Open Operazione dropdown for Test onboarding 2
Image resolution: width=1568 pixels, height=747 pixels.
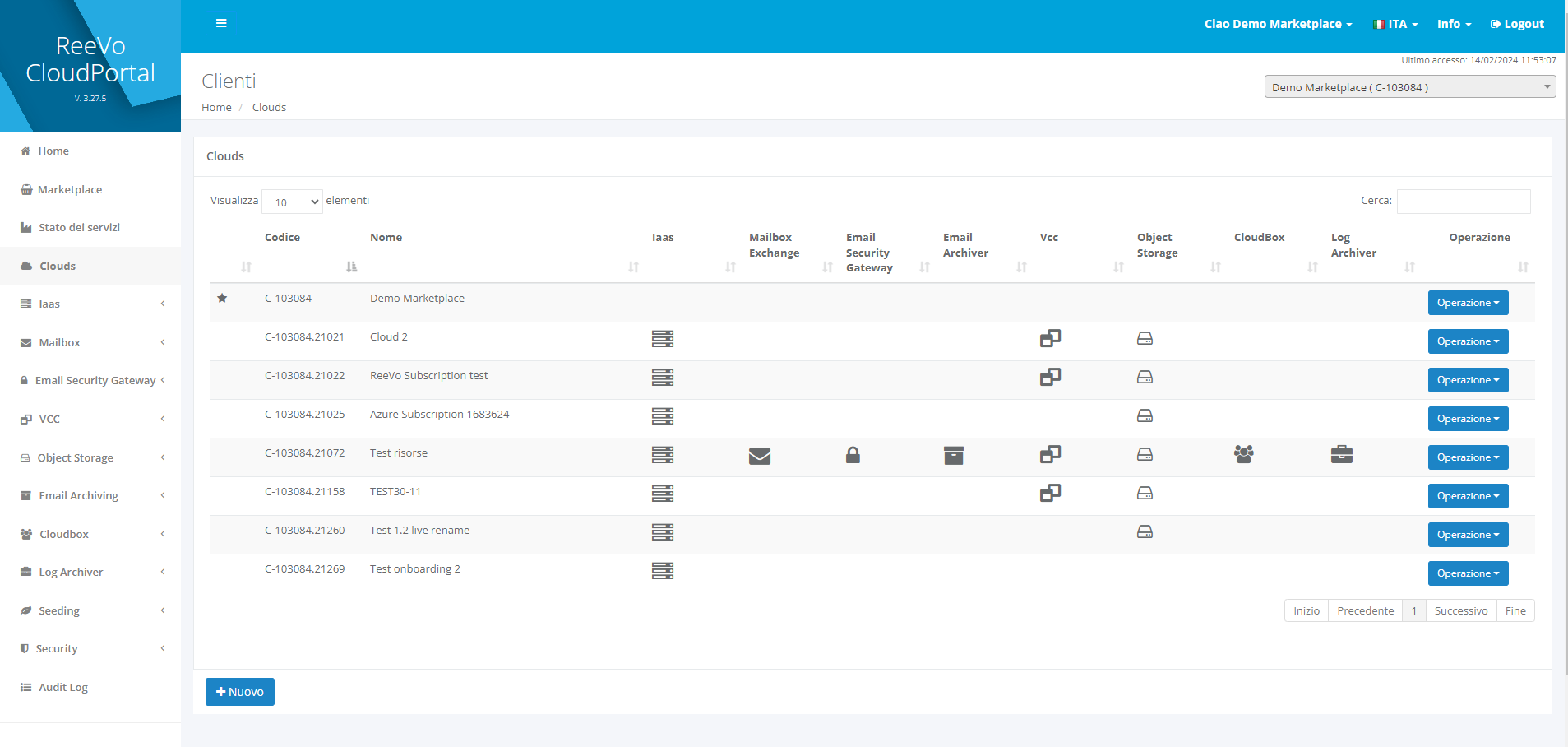click(x=1468, y=573)
